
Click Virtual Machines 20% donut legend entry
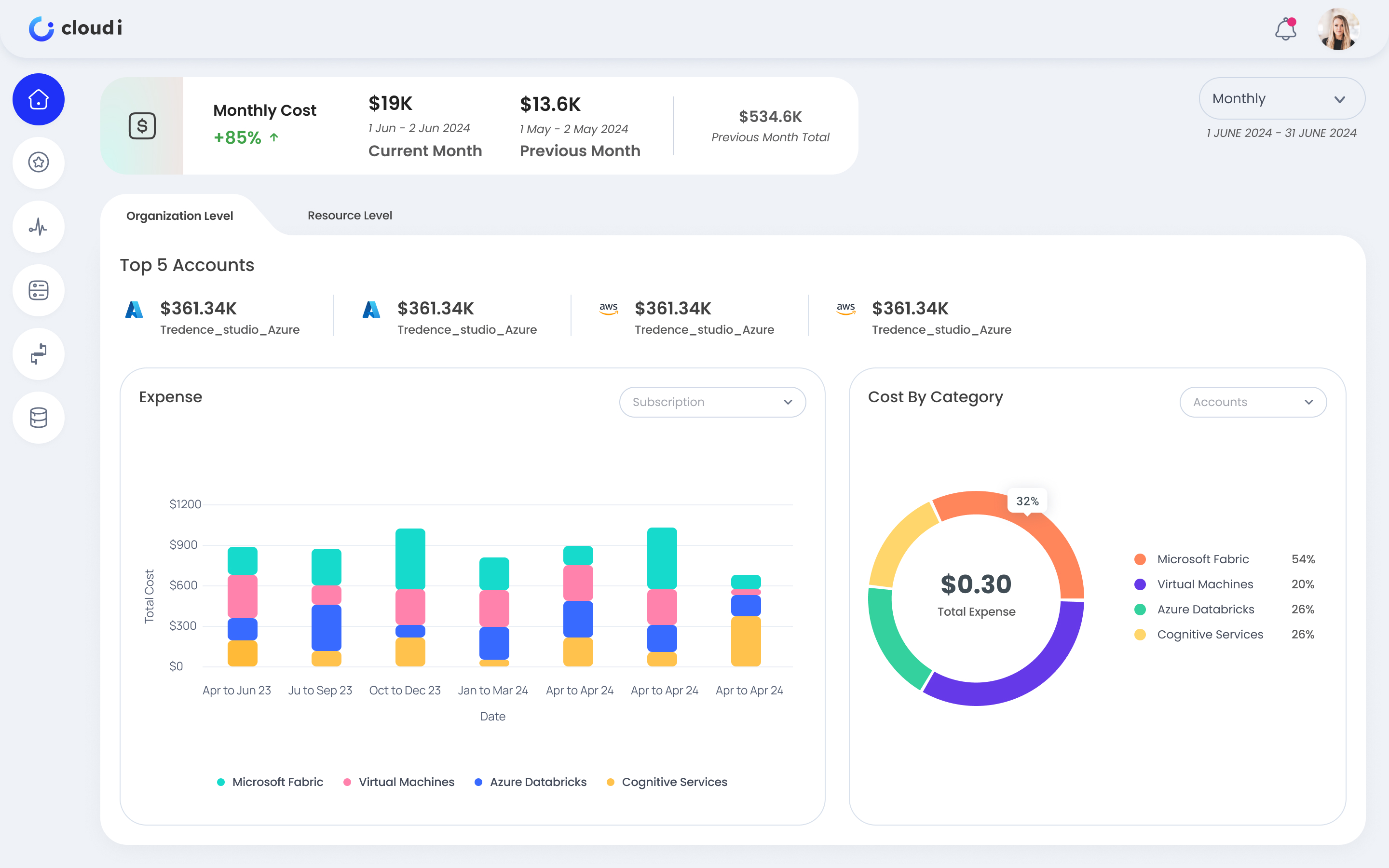1224,584
